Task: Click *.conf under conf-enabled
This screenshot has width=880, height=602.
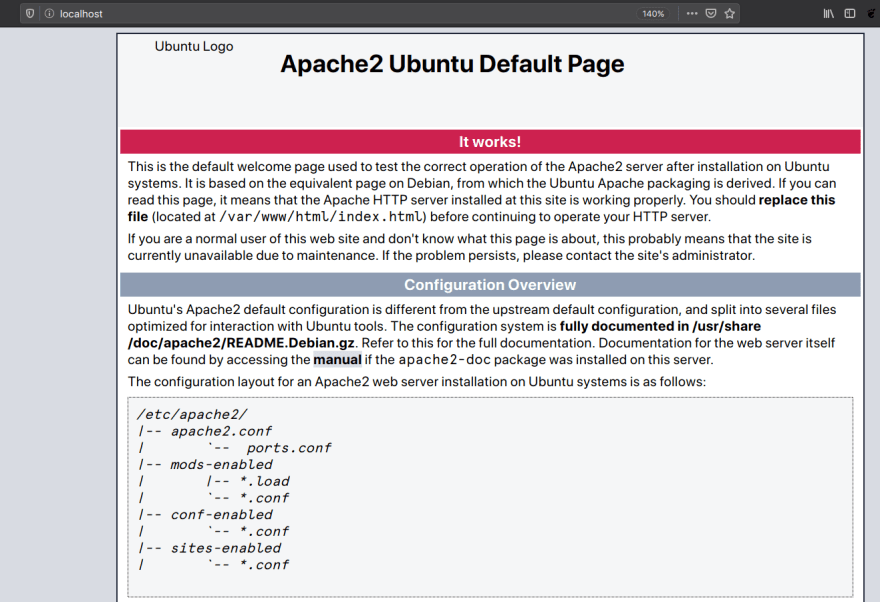Action: pyautogui.click(x=264, y=531)
